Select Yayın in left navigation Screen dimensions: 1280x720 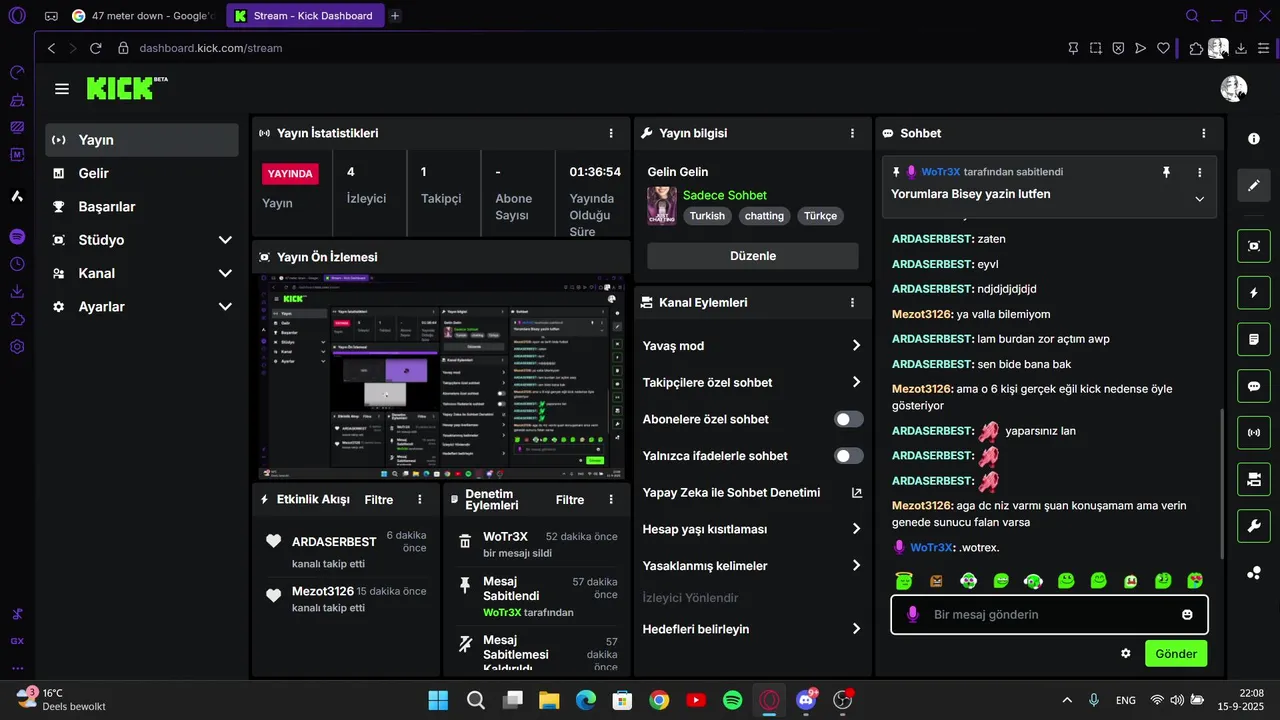(142, 140)
